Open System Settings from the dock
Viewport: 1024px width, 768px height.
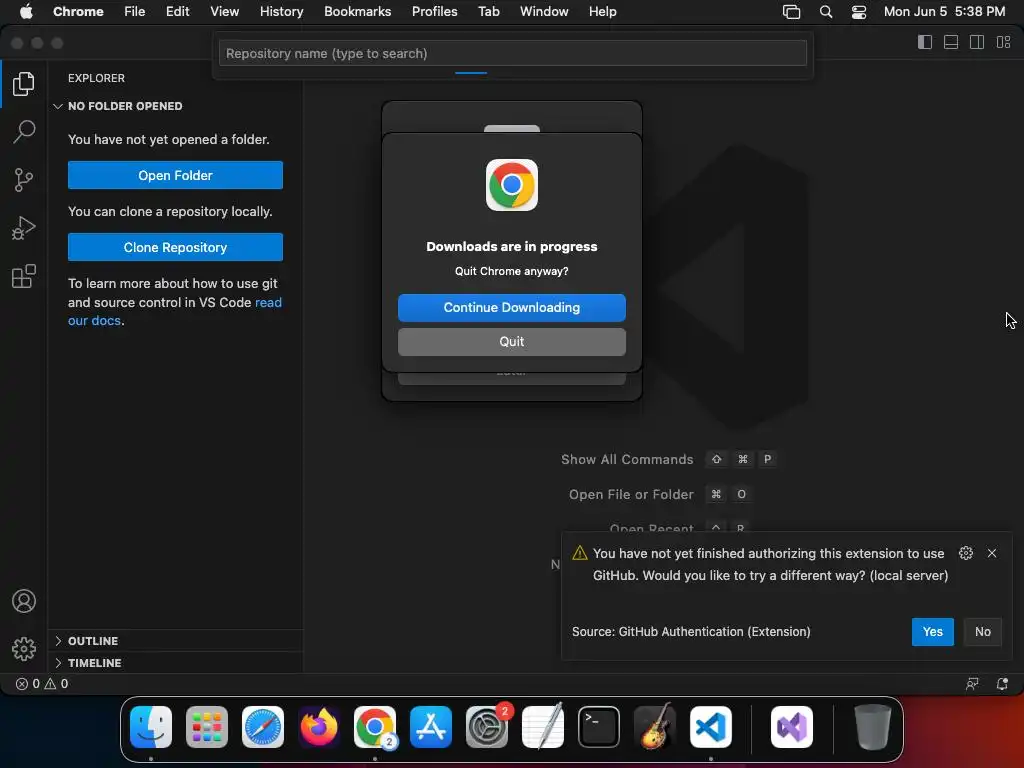(487, 727)
